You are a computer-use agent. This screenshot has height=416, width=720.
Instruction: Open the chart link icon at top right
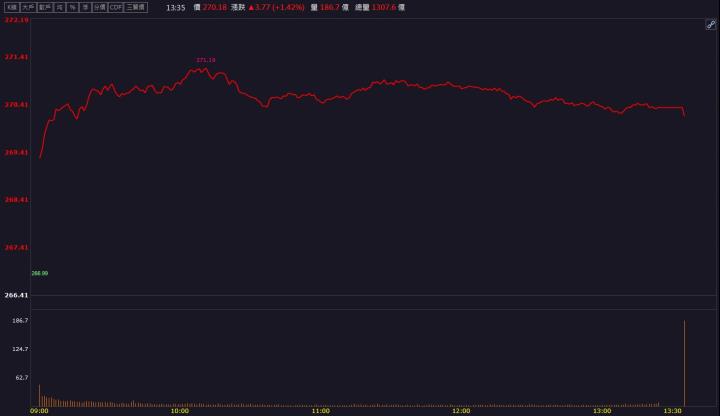click(710, 25)
